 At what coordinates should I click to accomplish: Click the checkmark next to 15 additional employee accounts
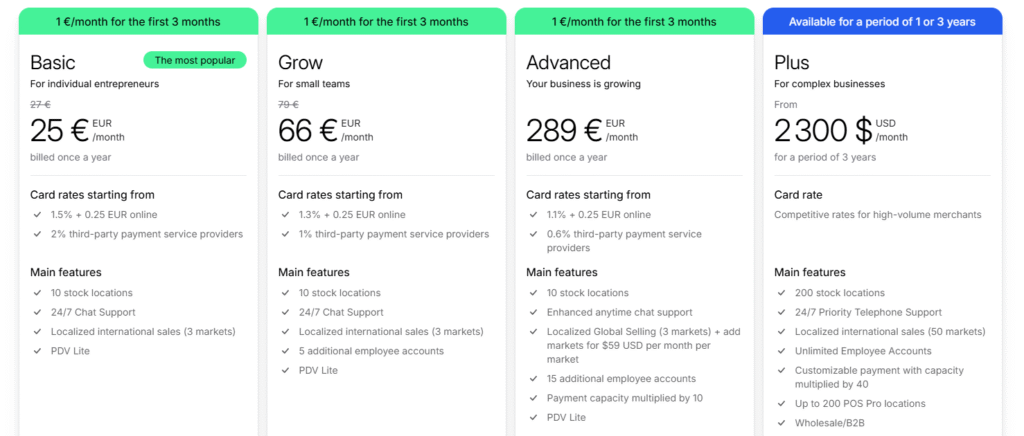[x=533, y=379]
